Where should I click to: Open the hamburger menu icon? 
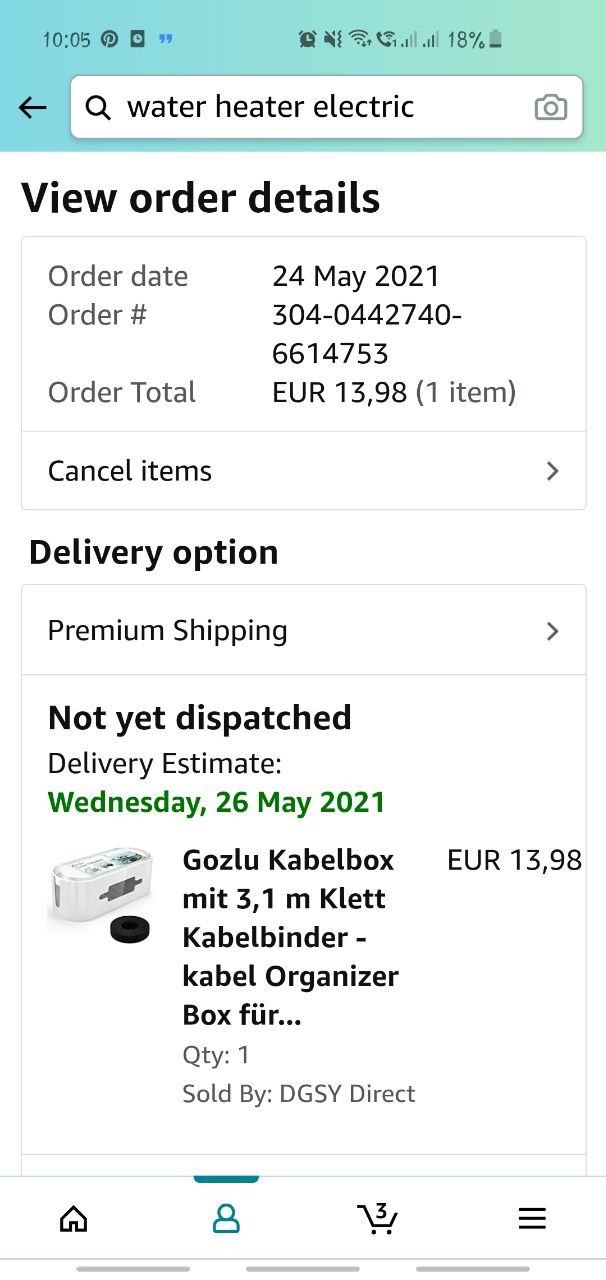click(x=532, y=1217)
